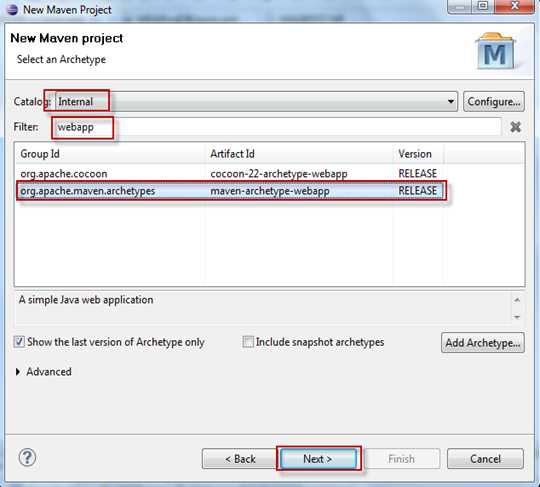The width and height of the screenshot is (540, 487).
Task: Open the Catalog dropdown arrow
Action: click(450, 102)
